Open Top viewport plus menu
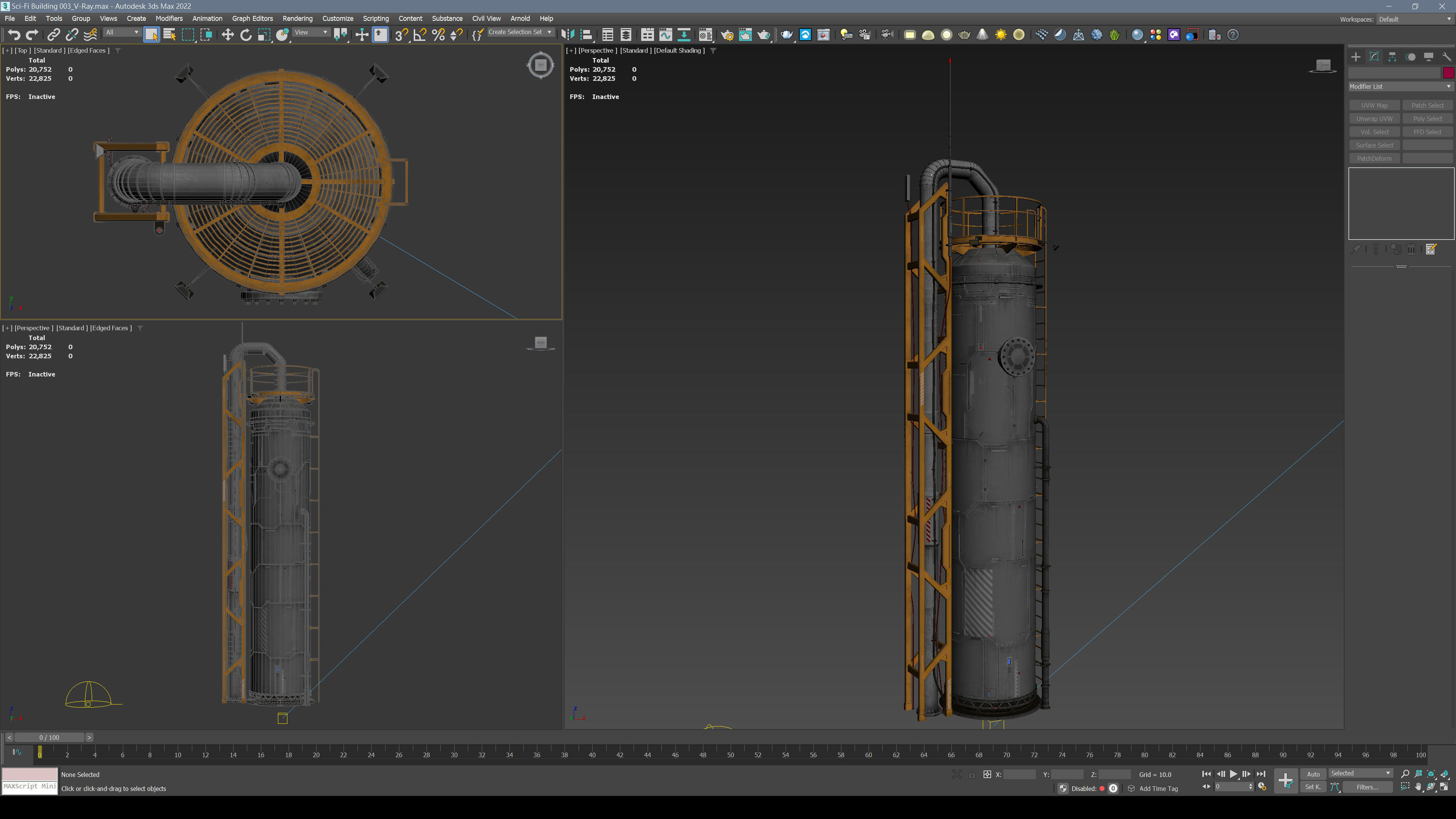Image resolution: width=1456 pixels, height=819 pixels. [7, 50]
